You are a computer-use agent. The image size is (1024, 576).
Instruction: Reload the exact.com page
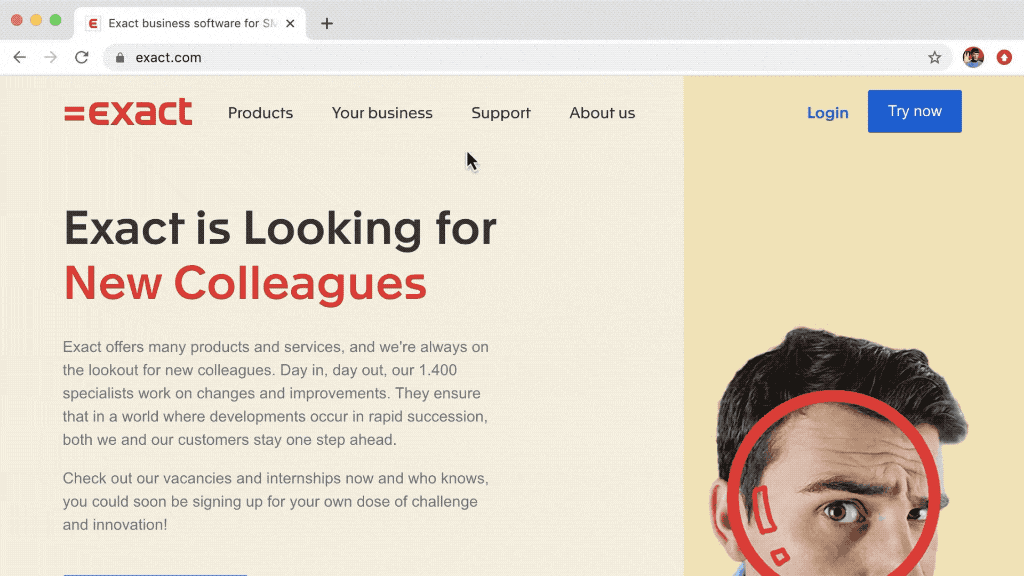(82, 58)
